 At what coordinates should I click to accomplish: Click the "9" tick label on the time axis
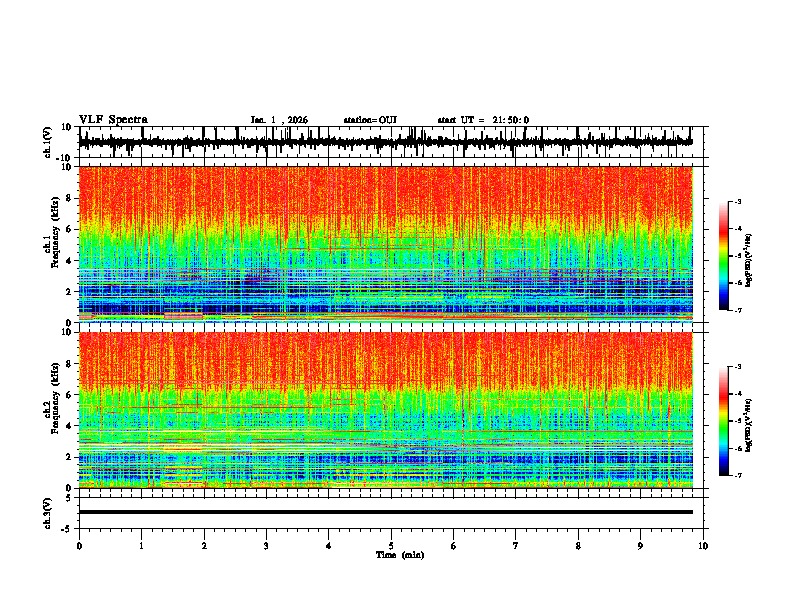point(640,546)
